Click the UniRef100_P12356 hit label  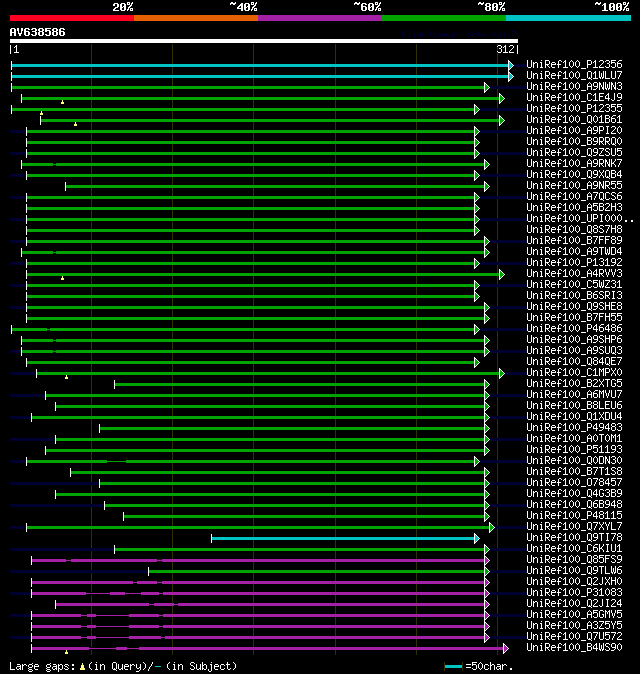click(574, 64)
